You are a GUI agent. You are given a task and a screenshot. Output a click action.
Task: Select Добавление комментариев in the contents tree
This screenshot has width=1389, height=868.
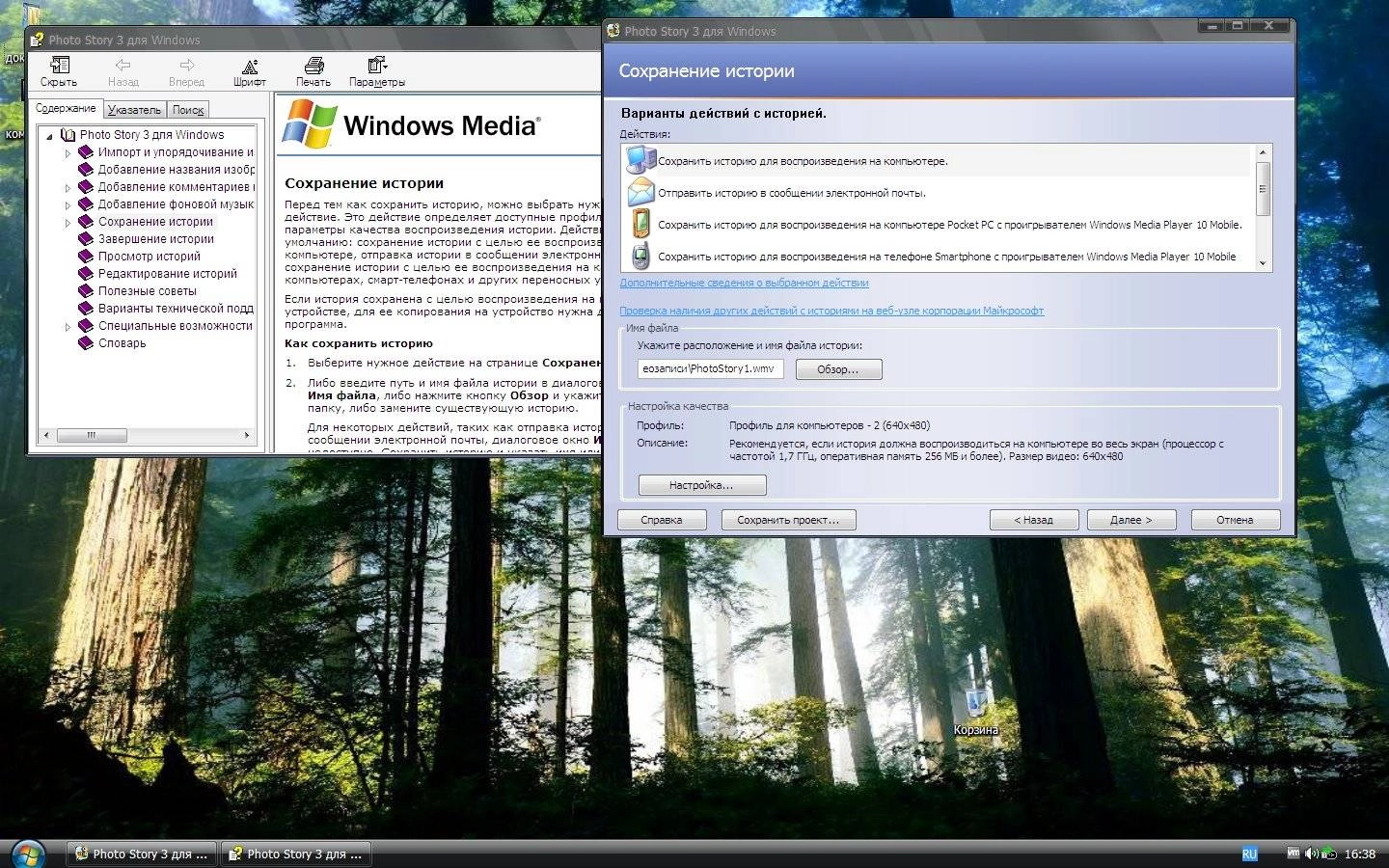175,187
